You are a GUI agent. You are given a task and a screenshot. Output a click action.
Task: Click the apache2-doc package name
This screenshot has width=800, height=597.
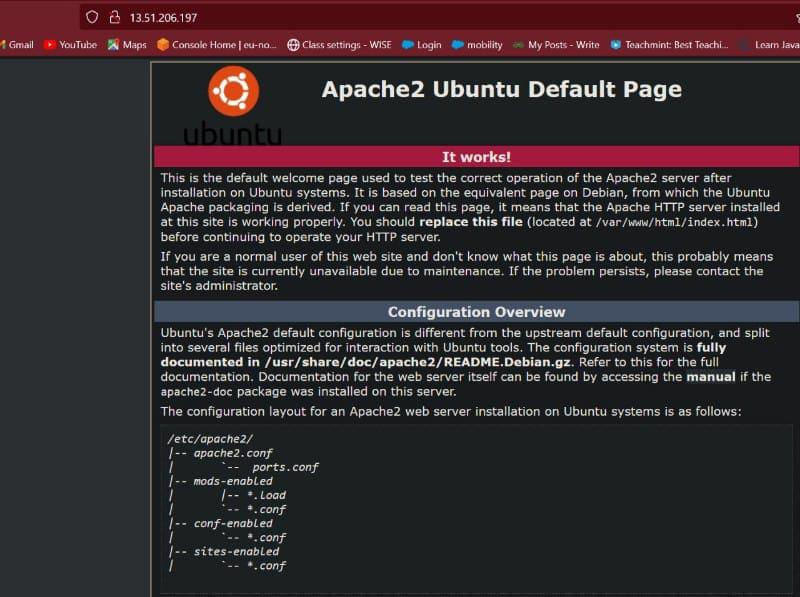197,392
